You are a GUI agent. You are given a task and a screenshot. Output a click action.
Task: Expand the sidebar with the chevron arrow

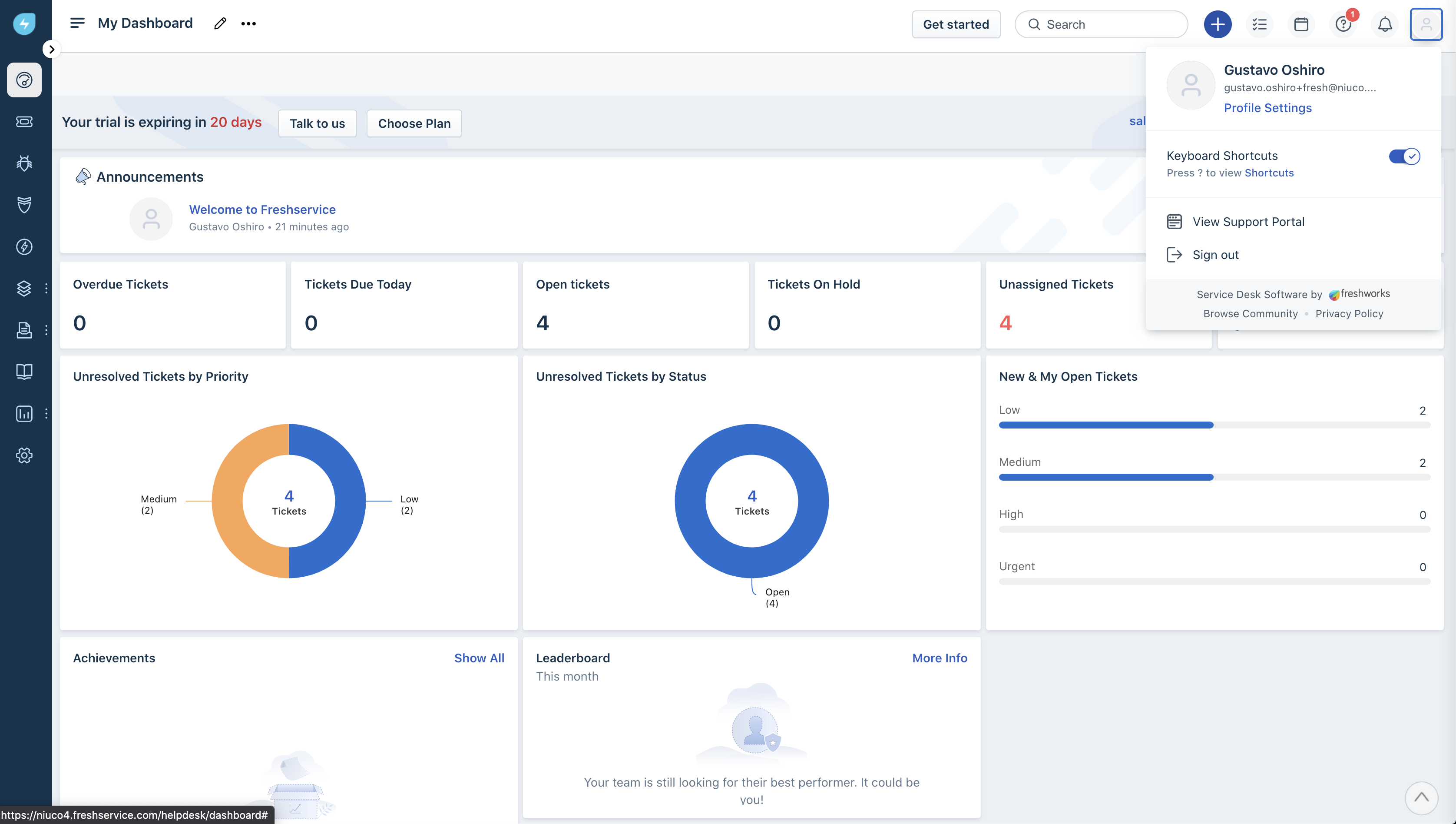(52, 49)
